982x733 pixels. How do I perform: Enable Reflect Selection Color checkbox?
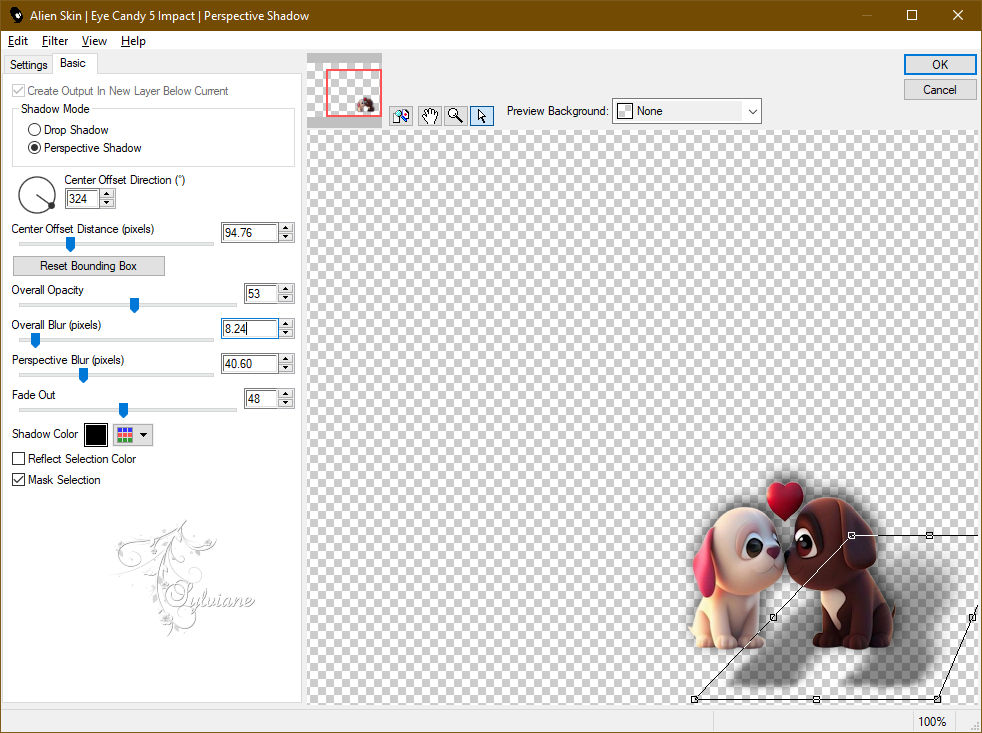[x=19, y=459]
